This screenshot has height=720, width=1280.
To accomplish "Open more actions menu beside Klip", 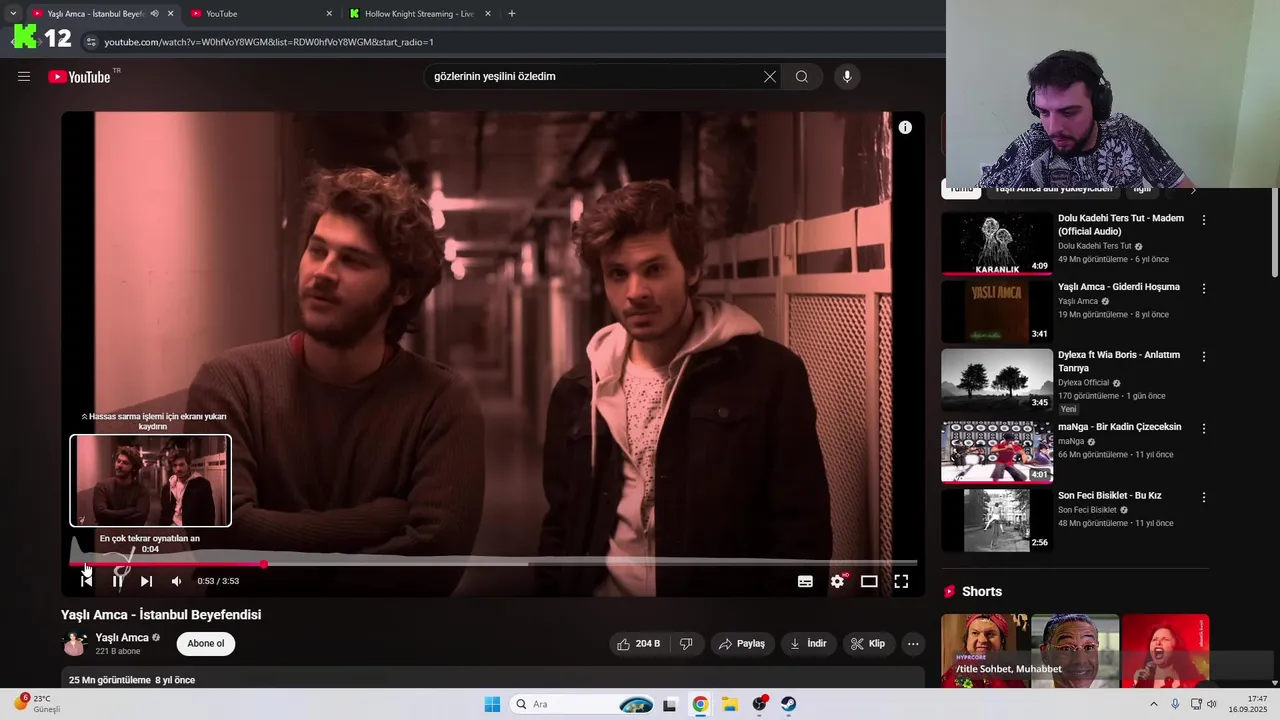I will click(913, 644).
